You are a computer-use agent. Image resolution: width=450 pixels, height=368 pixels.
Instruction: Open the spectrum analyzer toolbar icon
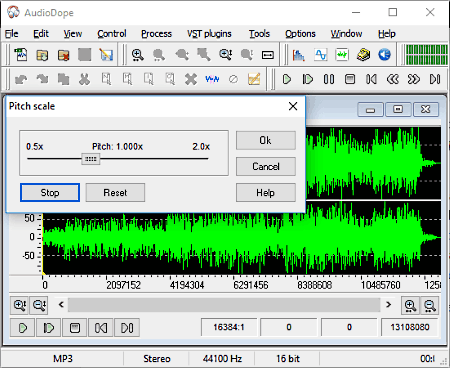[x=299, y=55]
